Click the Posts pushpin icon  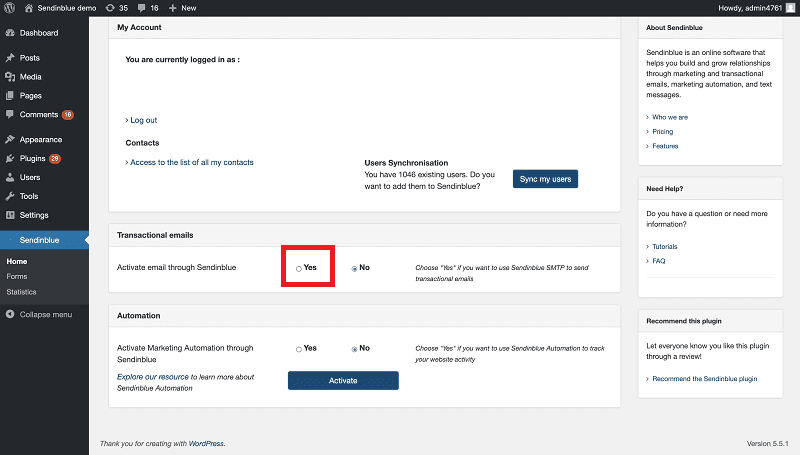click(10, 58)
